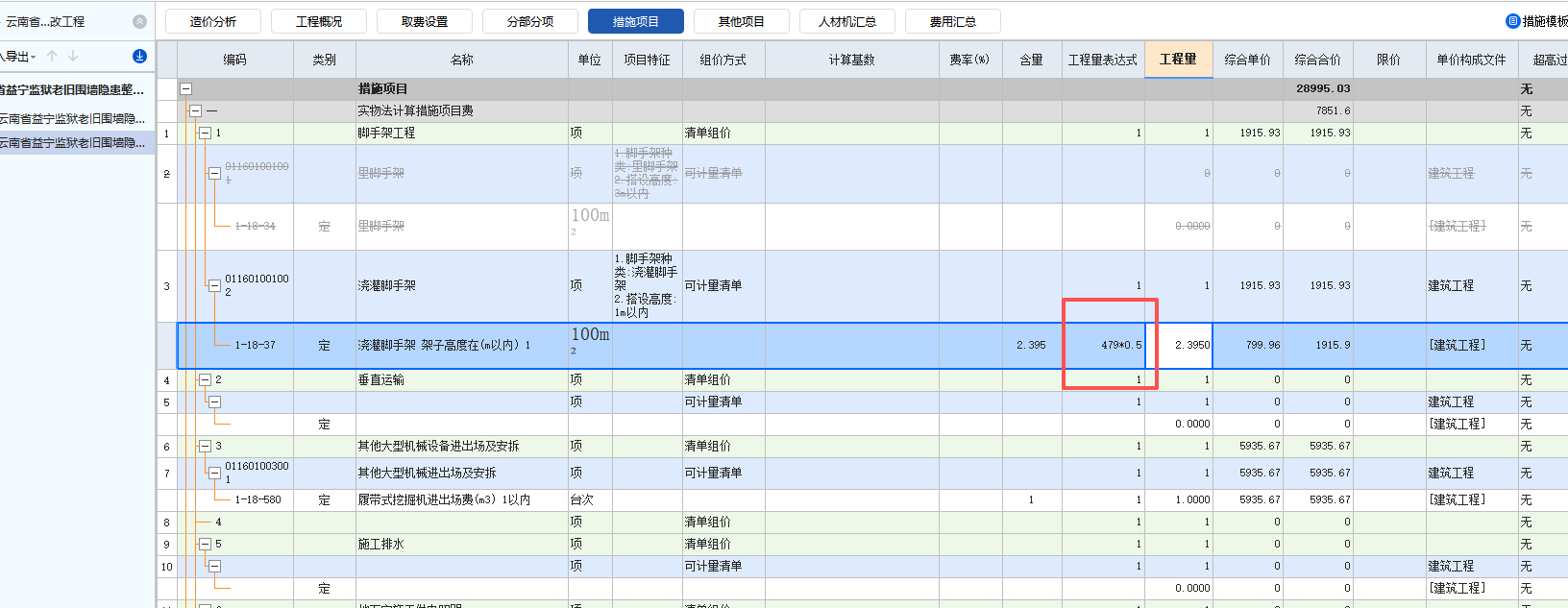Screen dimensions: 1568x608
Task: Click the unit price 799.96
Action: pyautogui.click(x=1248, y=345)
